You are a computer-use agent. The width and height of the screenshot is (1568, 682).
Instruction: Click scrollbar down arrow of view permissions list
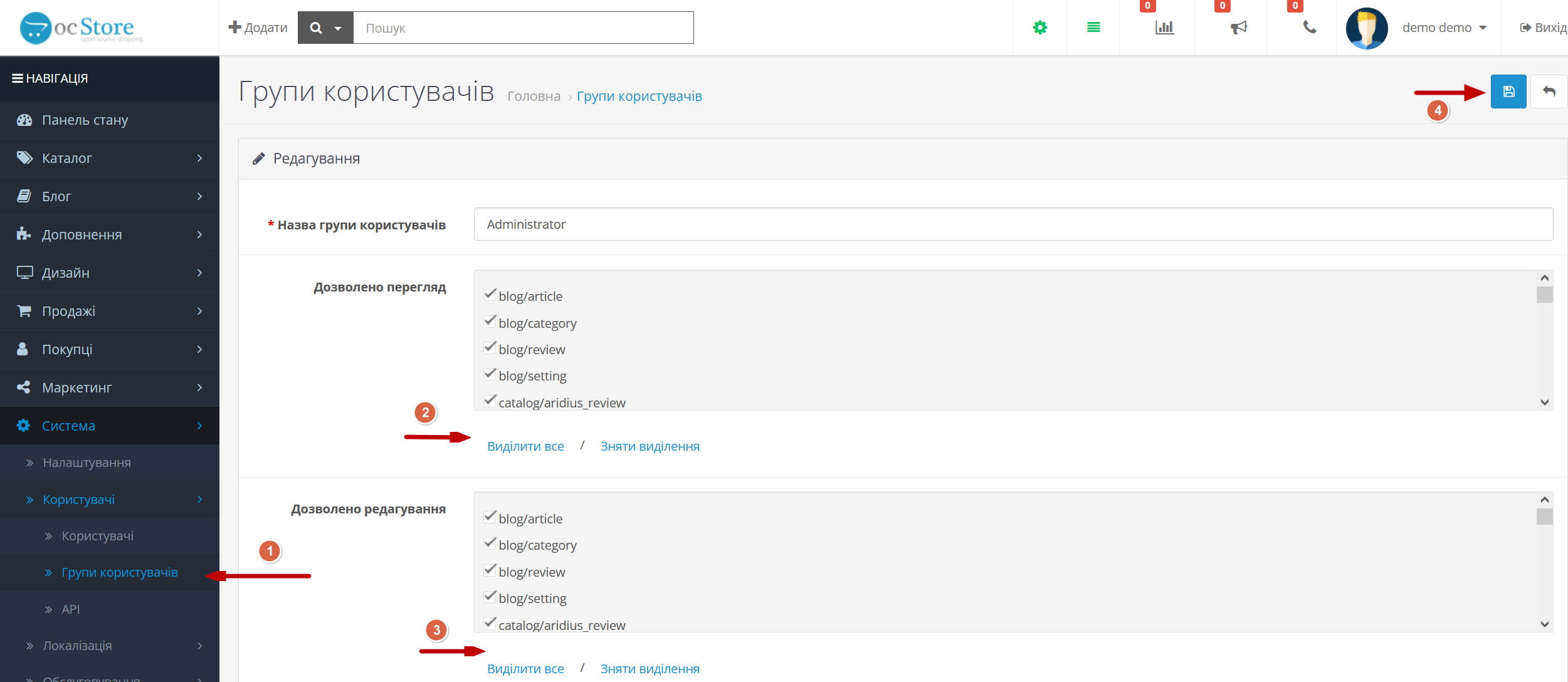1544,402
